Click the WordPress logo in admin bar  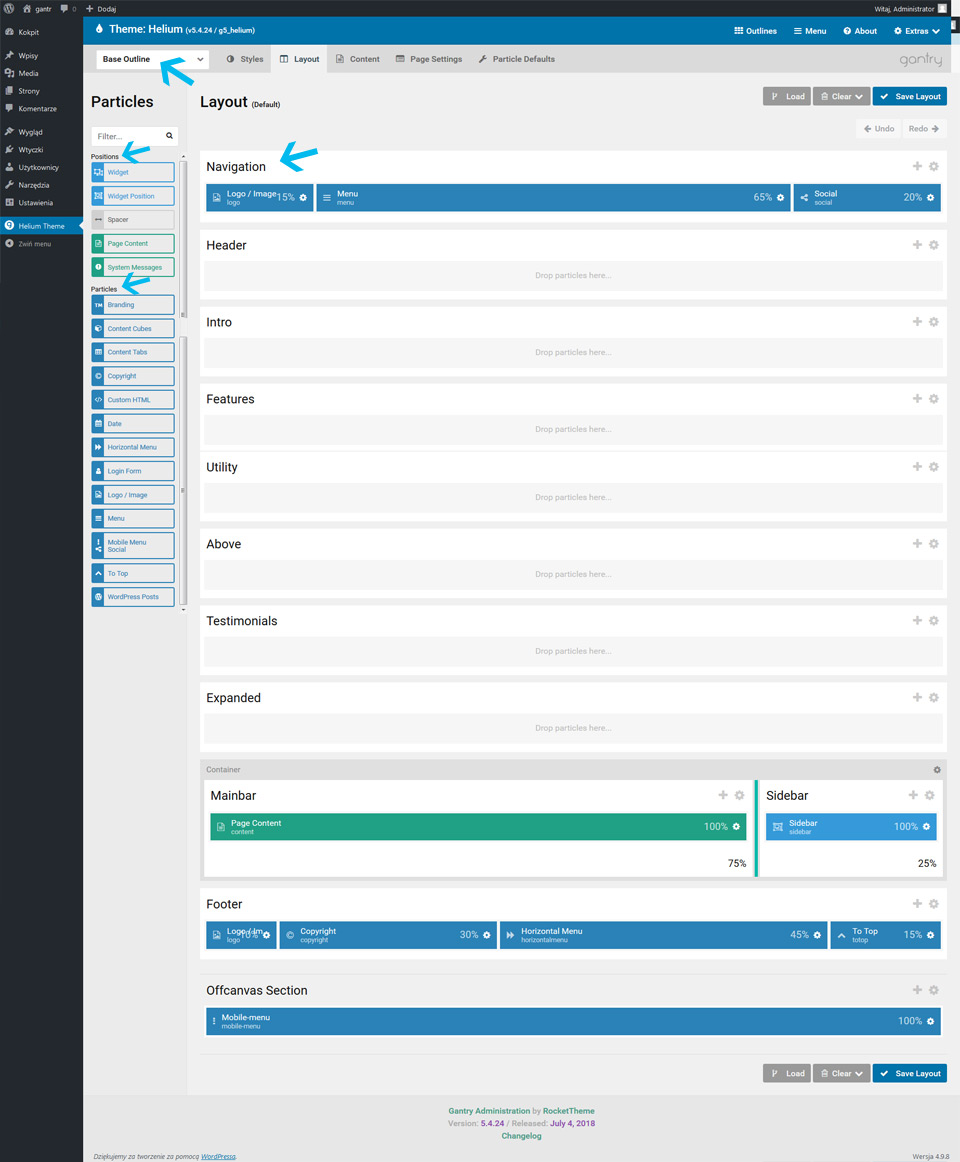(x=9, y=8)
